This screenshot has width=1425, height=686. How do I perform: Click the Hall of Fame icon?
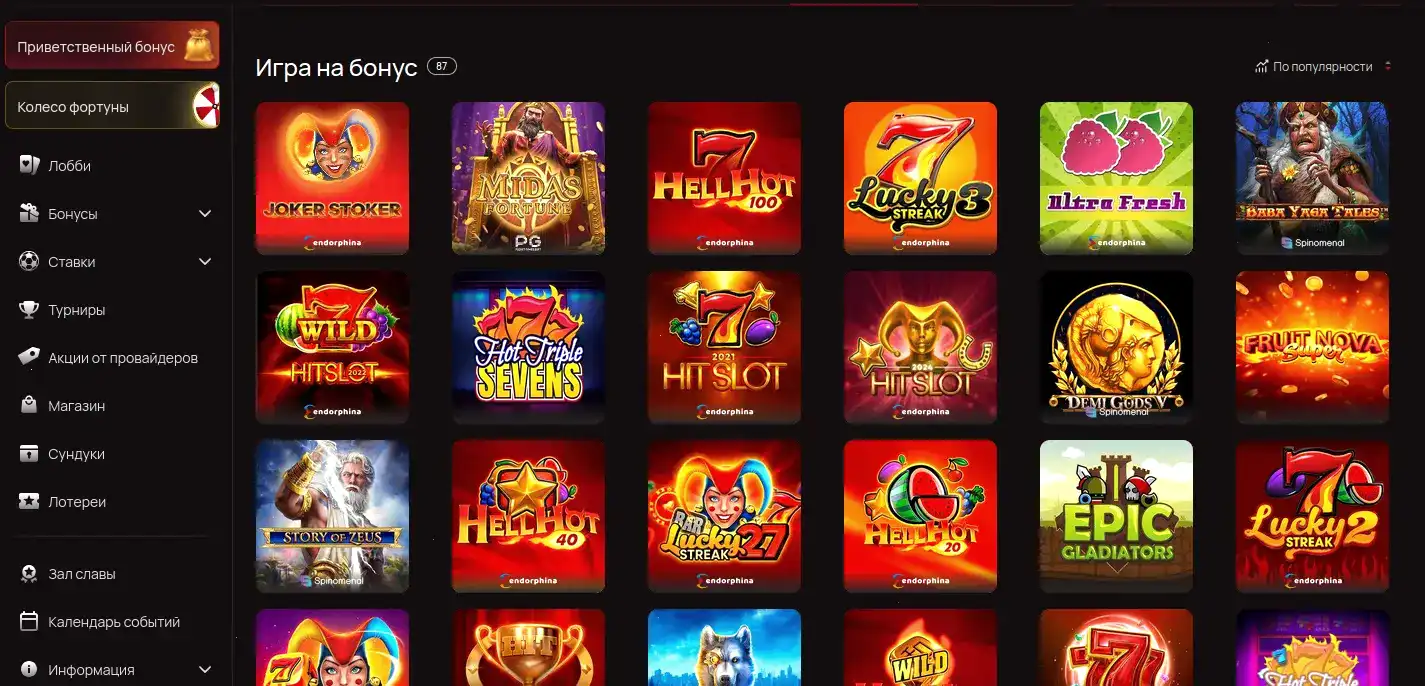click(29, 573)
